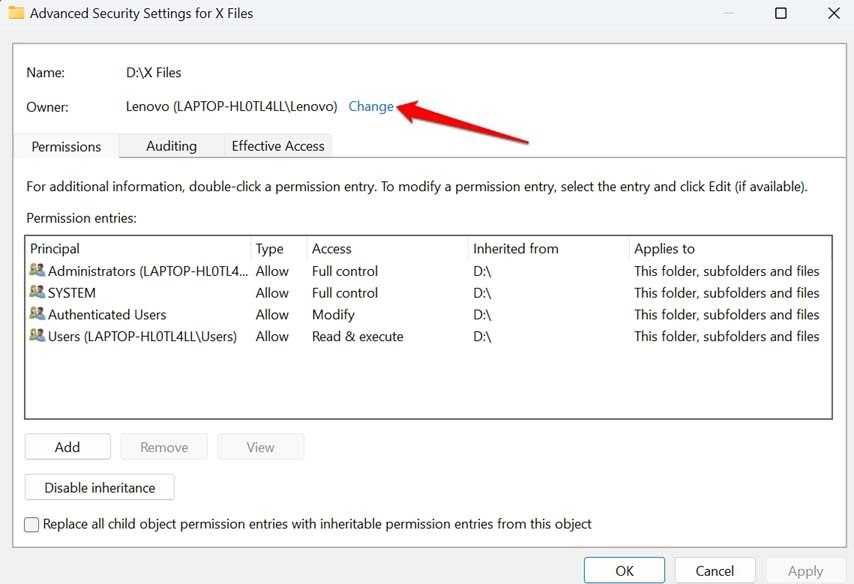The width and height of the screenshot is (854, 584).
Task: Click the Remove button
Action: coord(164,447)
